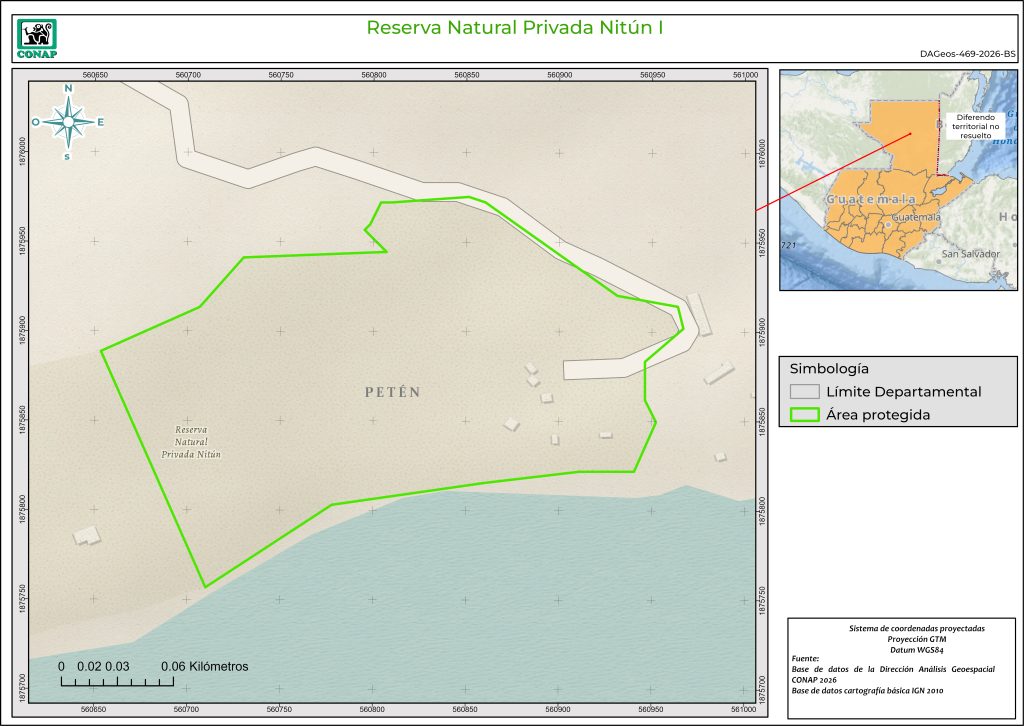Click the italic Reserva Natural Privada Nitún label

(191, 441)
